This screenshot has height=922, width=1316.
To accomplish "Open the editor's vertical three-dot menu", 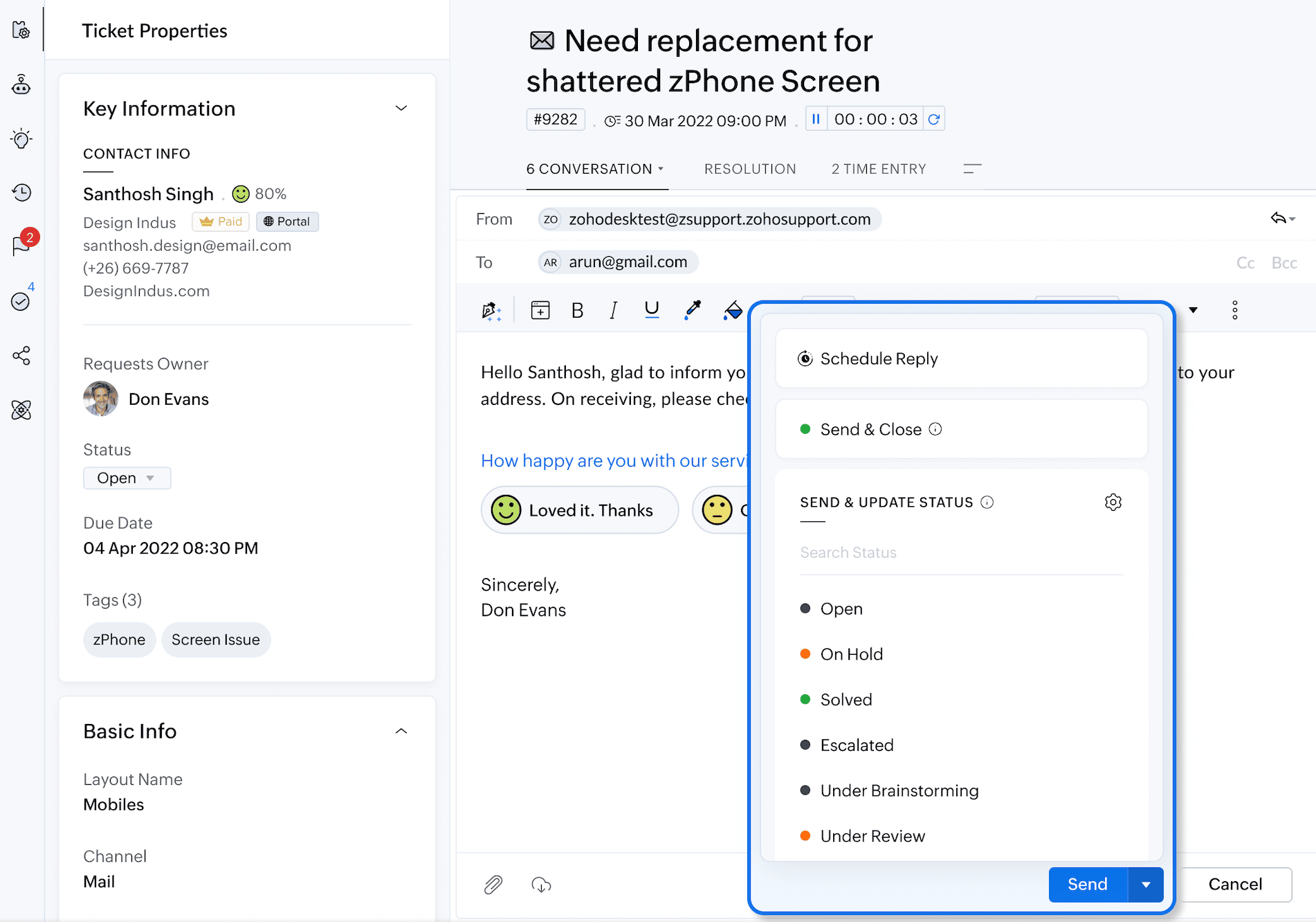I will coord(1235,310).
